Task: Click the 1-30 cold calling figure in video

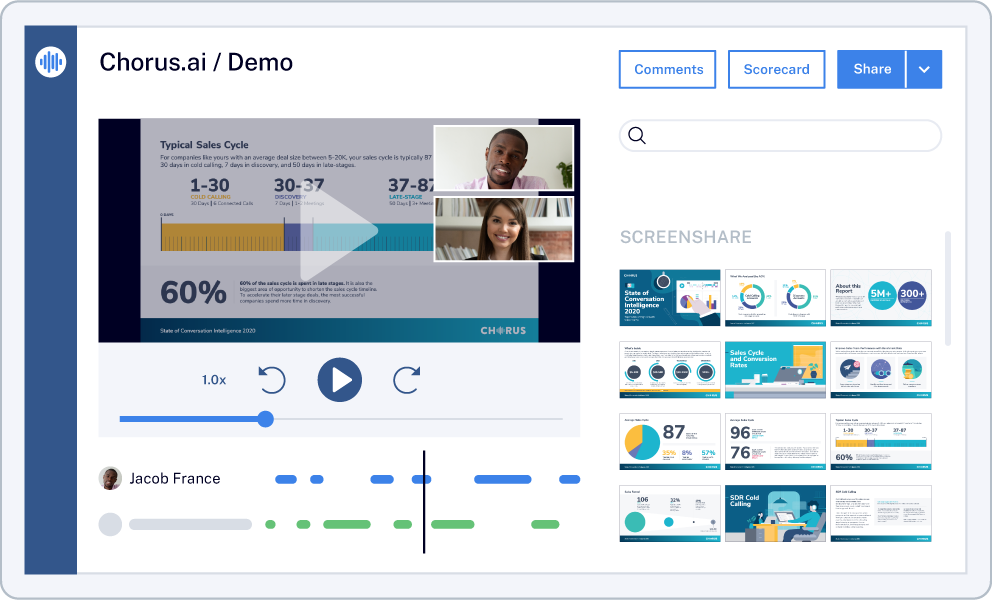Action: 209,185
